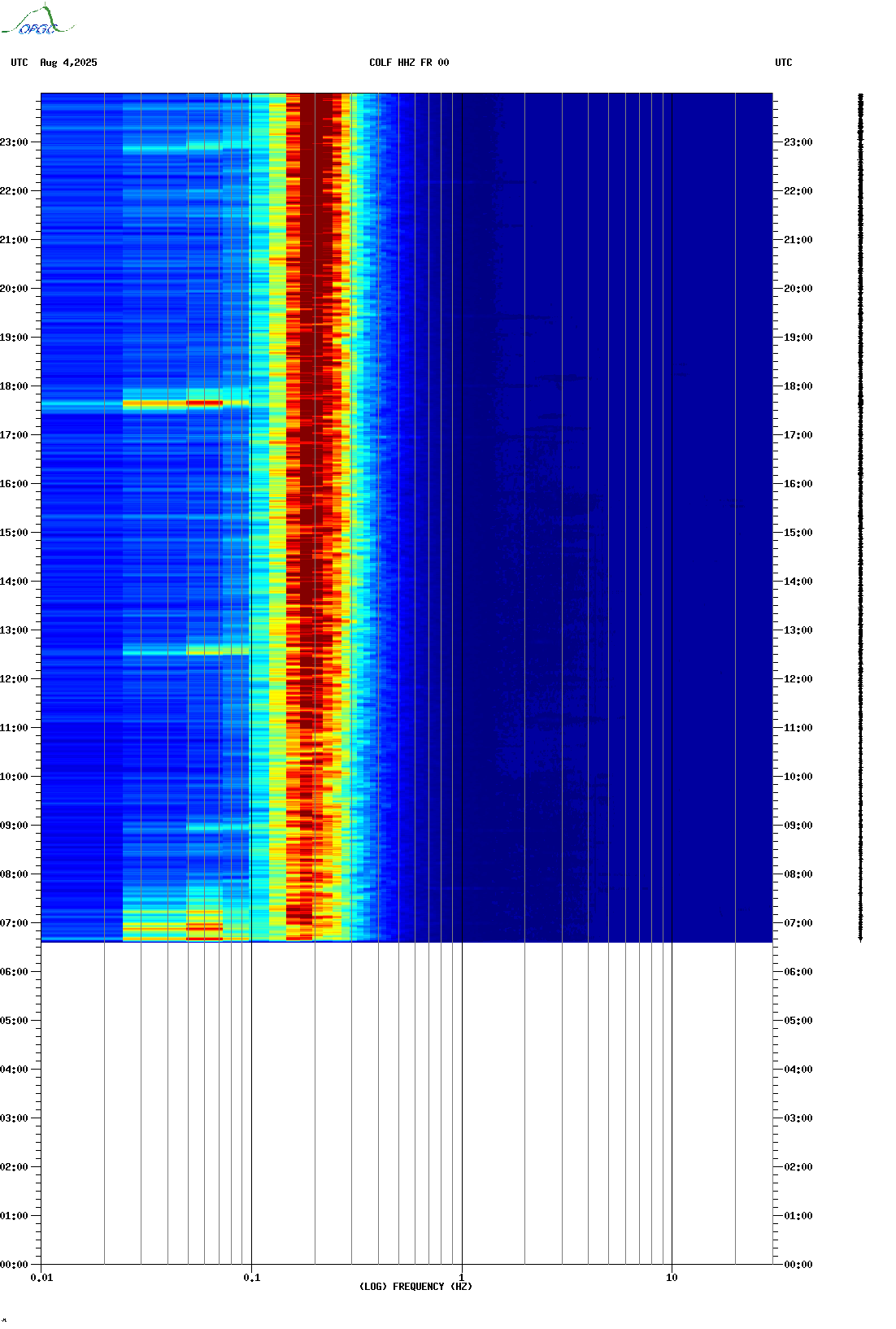Click the '(LOG) FREQUENCY (HZ)' axis title
This screenshot has height=1329, width=896.
(415, 1287)
